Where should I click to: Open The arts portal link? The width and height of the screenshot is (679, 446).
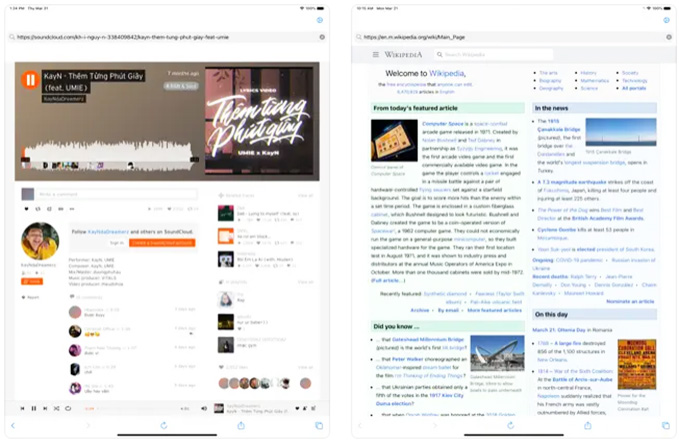tap(548, 73)
